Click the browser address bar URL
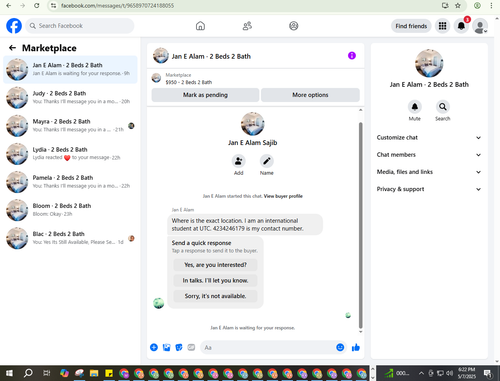This screenshot has height=381, width=500. [x=117, y=5]
